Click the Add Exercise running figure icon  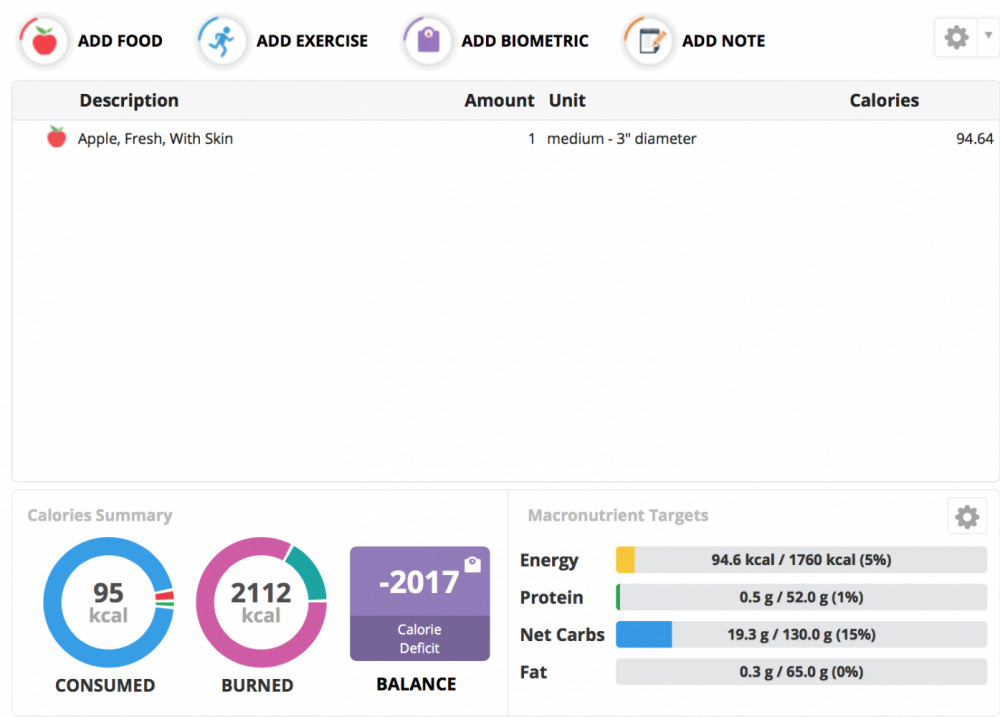click(222, 41)
